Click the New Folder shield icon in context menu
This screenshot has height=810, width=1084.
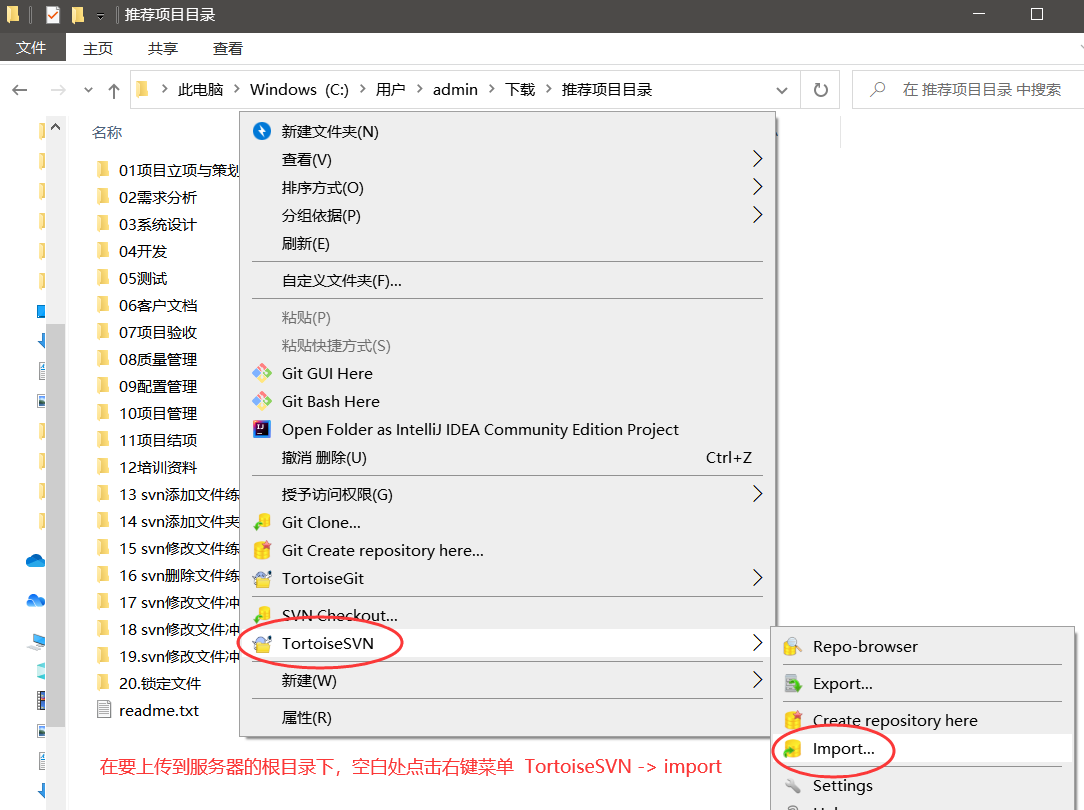pos(262,131)
